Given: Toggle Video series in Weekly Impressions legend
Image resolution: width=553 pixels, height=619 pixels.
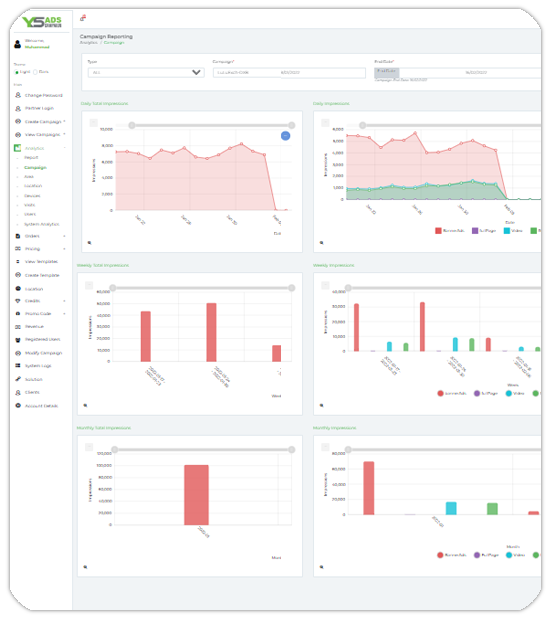Looking at the screenshot, I should point(515,393).
